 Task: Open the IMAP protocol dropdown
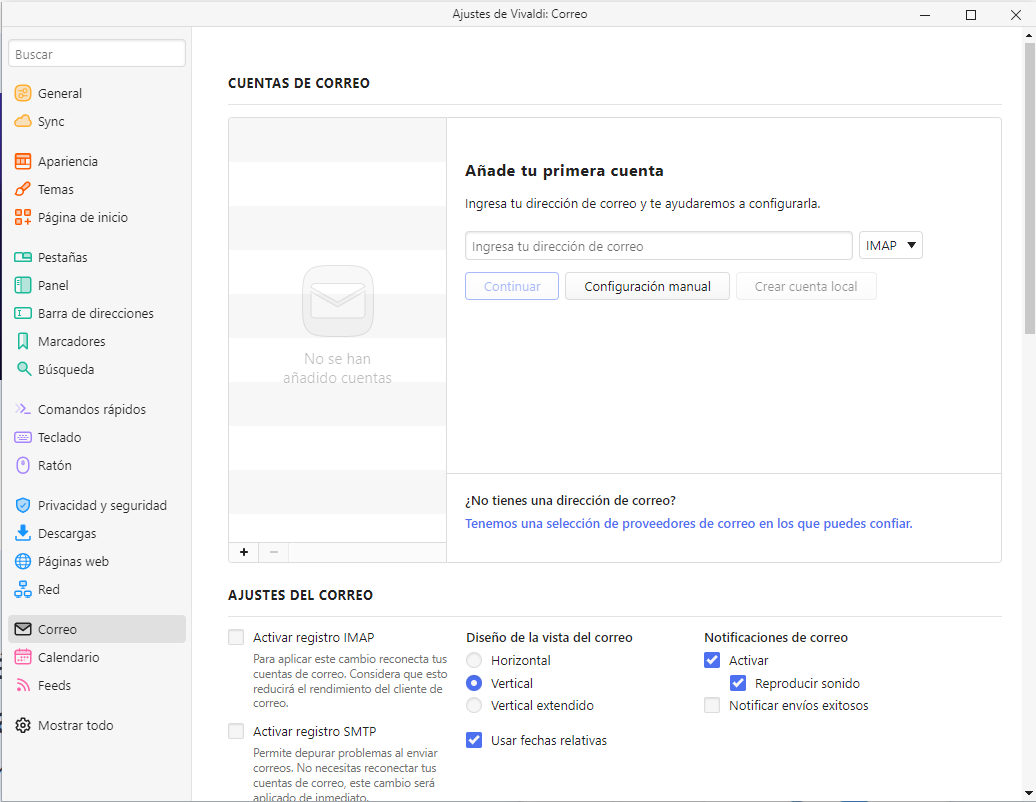pos(890,245)
